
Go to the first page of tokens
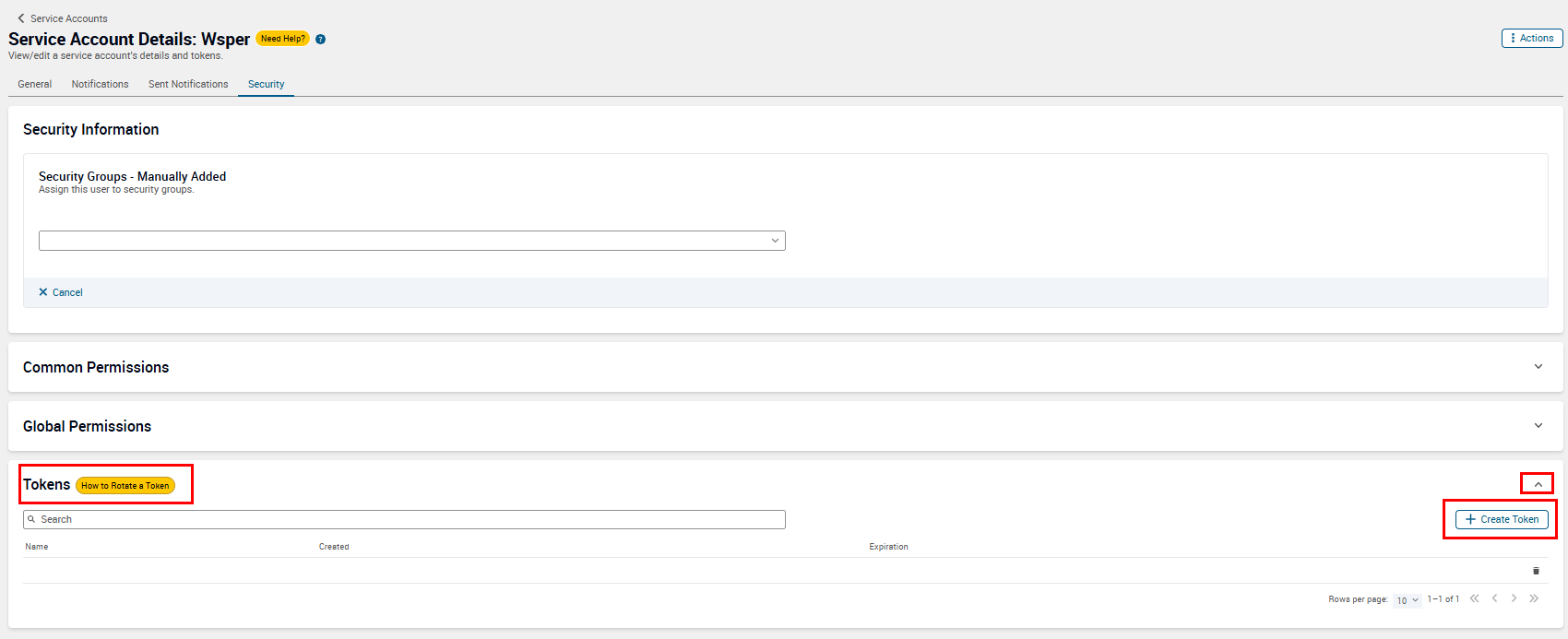coord(1475,598)
